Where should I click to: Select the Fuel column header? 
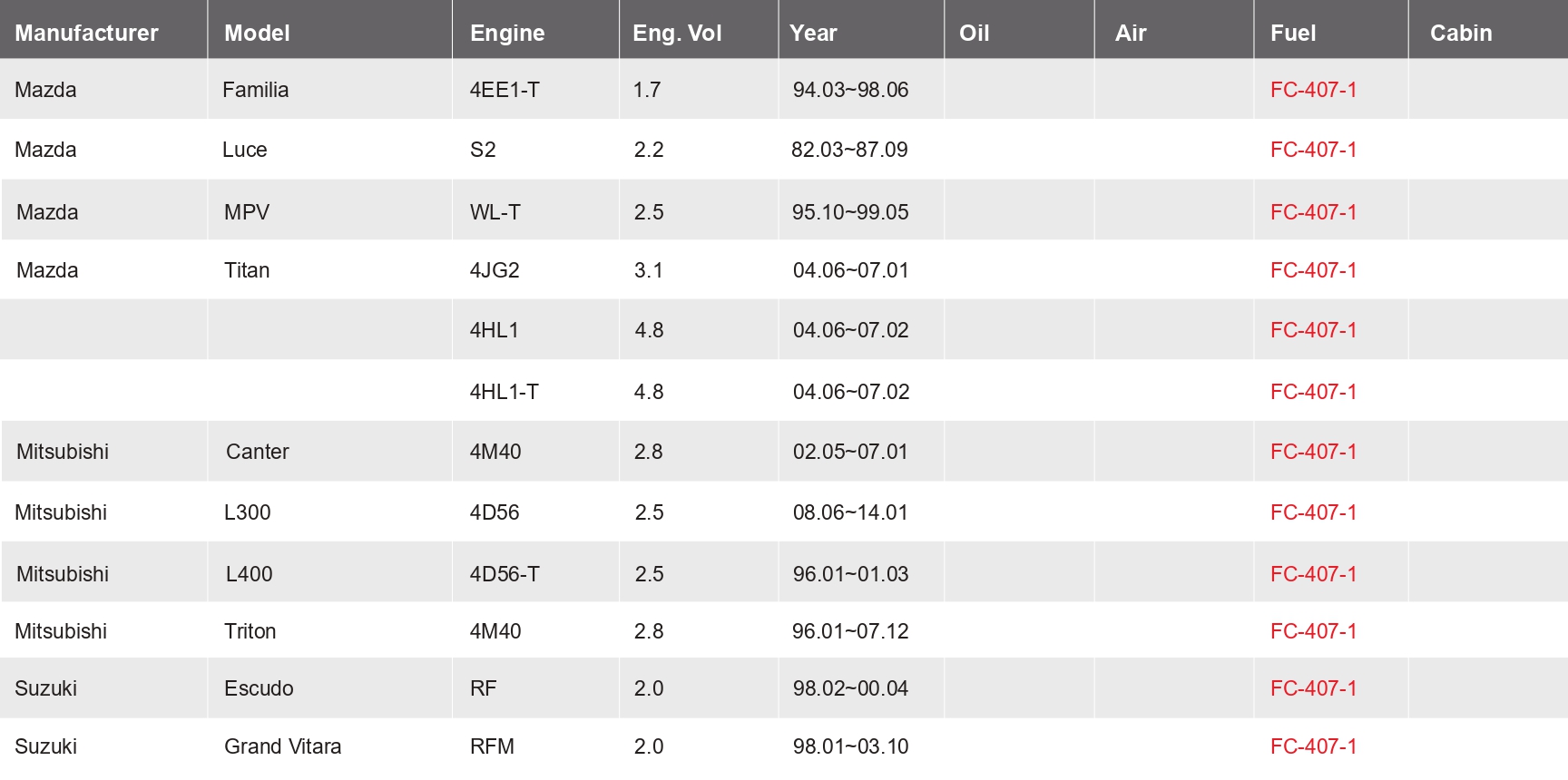coord(1293,33)
